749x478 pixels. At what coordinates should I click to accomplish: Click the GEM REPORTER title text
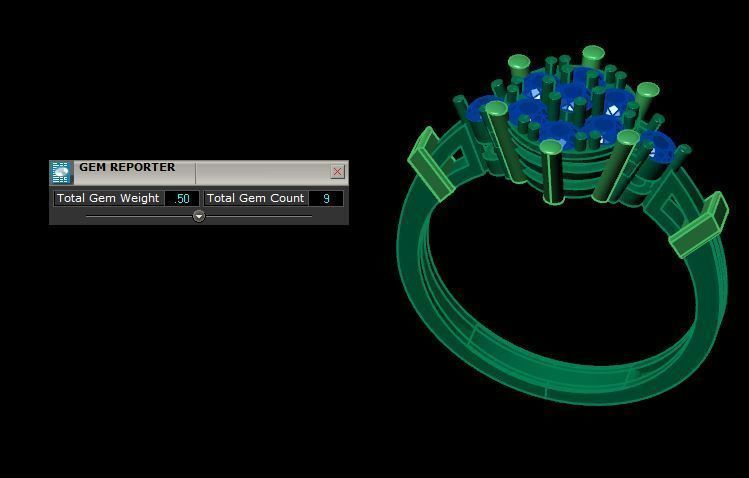[x=127, y=167]
